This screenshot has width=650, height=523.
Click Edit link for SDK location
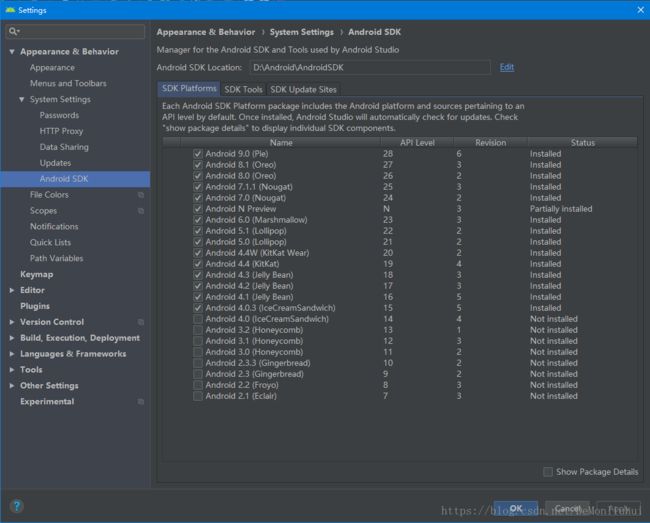tap(507, 67)
